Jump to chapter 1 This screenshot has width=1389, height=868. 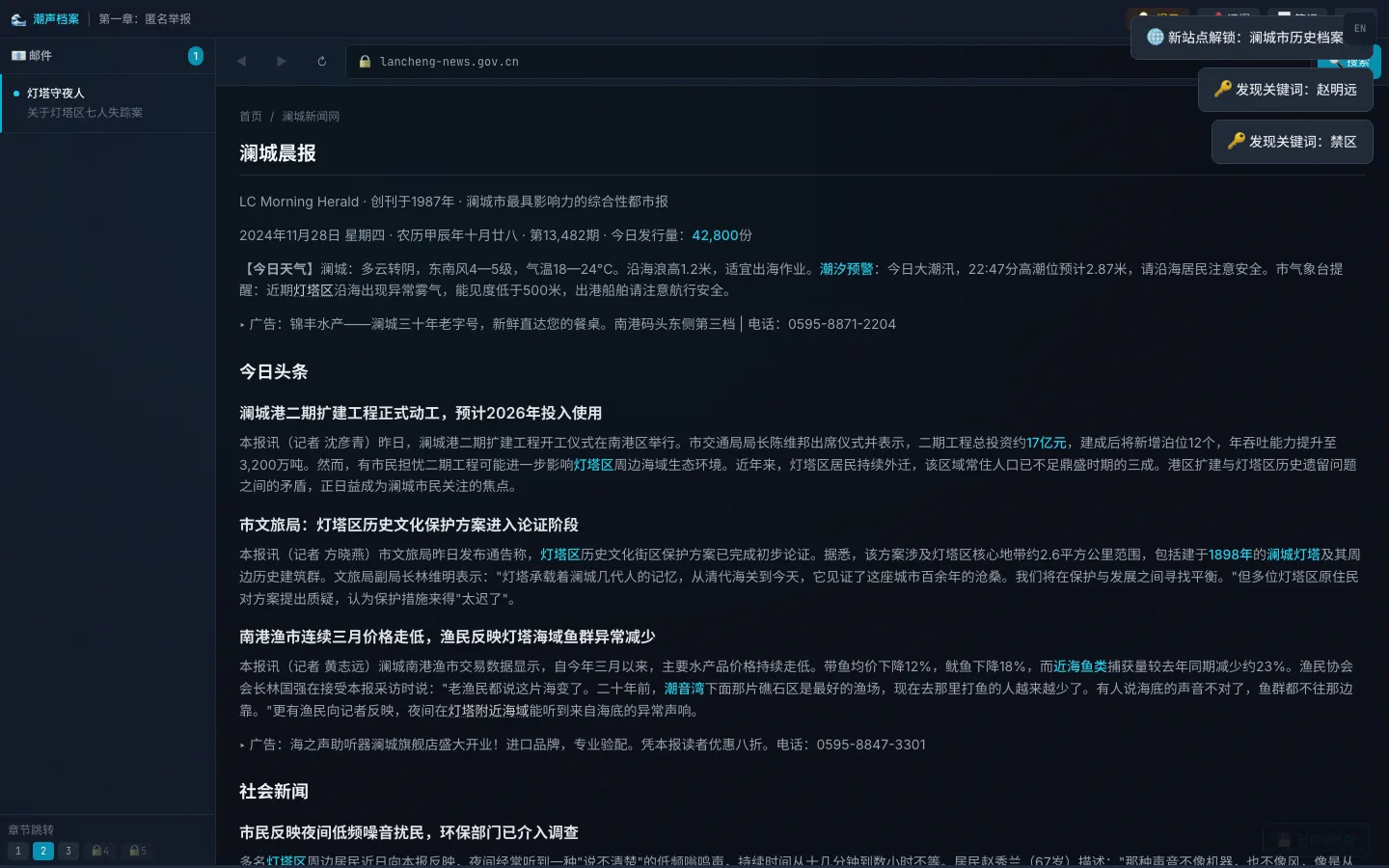click(x=18, y=851)
